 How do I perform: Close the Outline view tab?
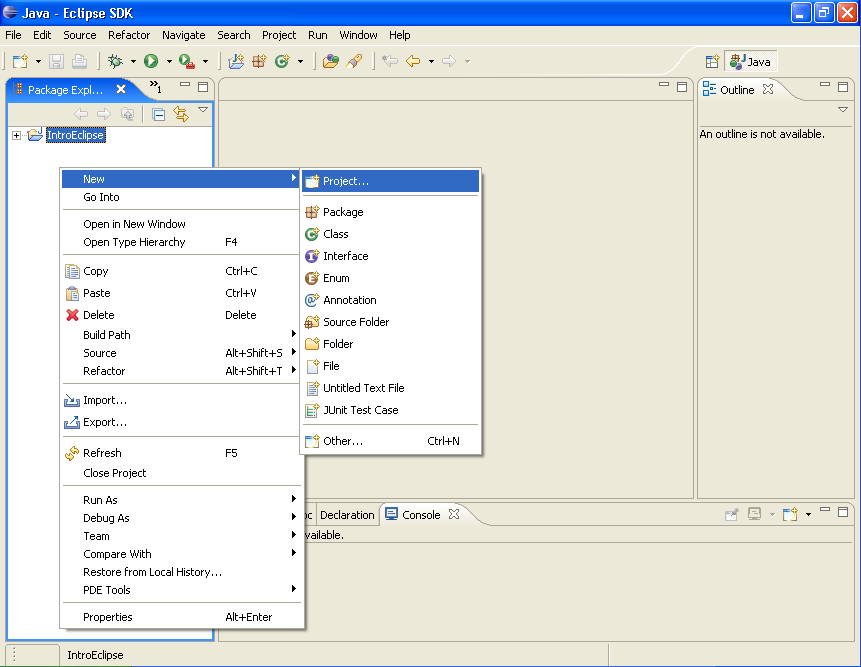pos(768,89)
